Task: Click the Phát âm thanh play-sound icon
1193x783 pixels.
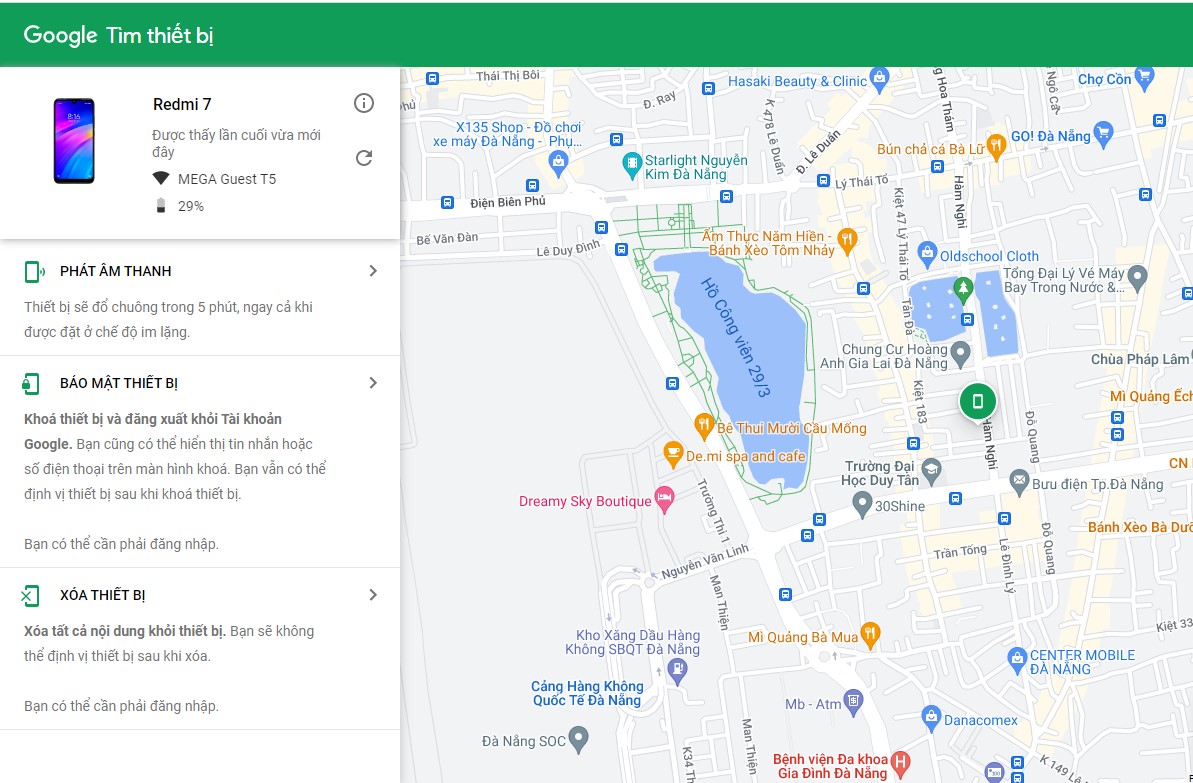Action: (x=34, y=271)
